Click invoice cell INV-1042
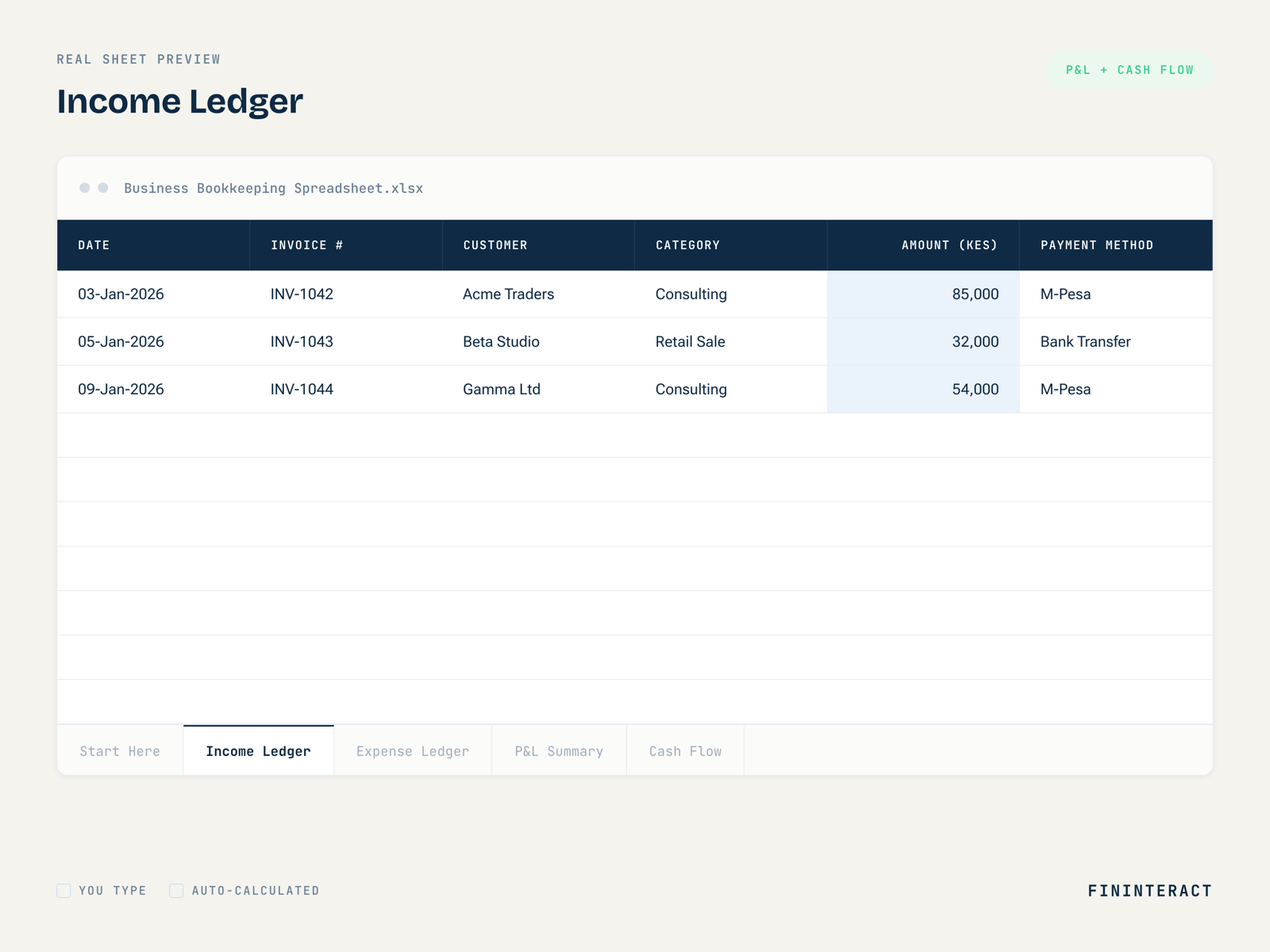Image resolution: width=1270 pixels, height=952 pixels. point(346,294)
